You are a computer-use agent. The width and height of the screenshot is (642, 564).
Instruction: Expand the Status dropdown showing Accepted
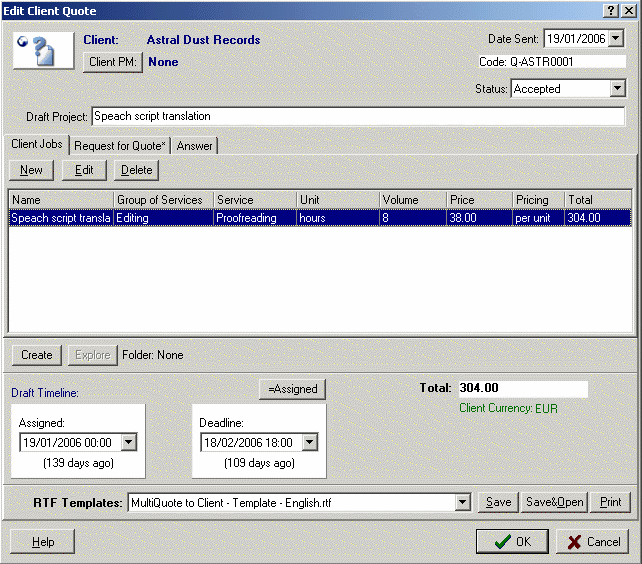click(616, 89)
